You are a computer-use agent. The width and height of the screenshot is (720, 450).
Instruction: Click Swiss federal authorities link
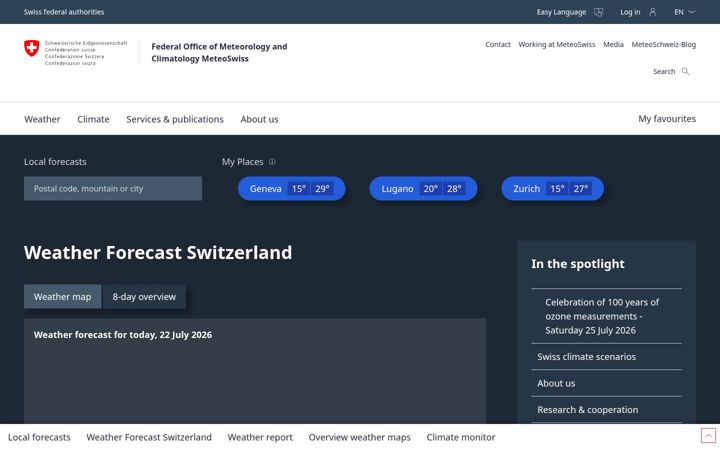click(x=64, y=12)
